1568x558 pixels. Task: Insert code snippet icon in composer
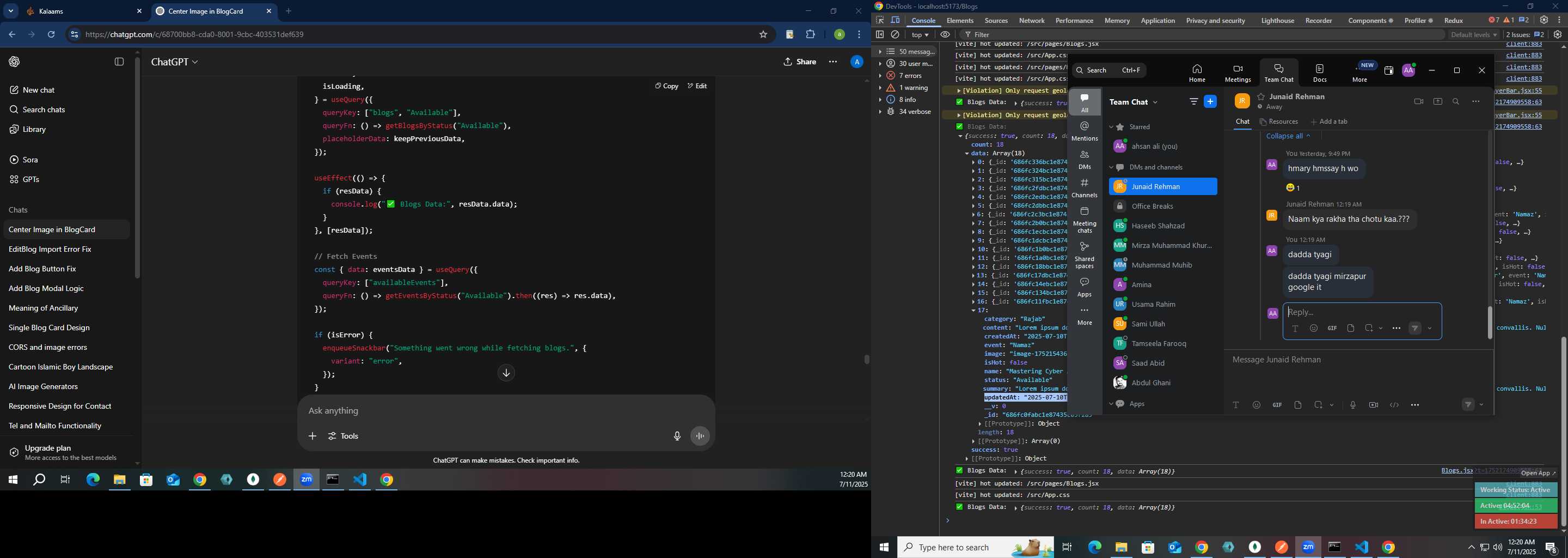tap(1394, 405)
